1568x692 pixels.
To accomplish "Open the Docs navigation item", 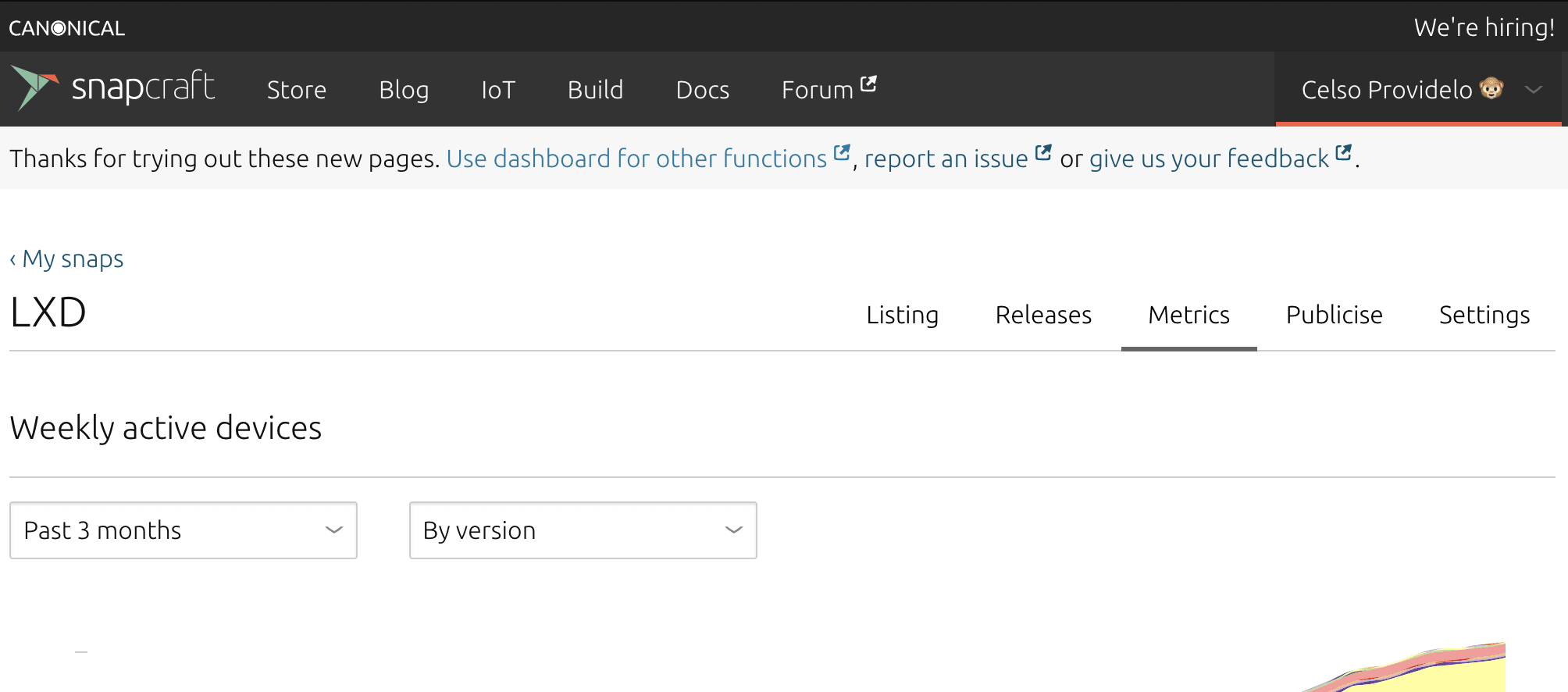I will 702,90.
